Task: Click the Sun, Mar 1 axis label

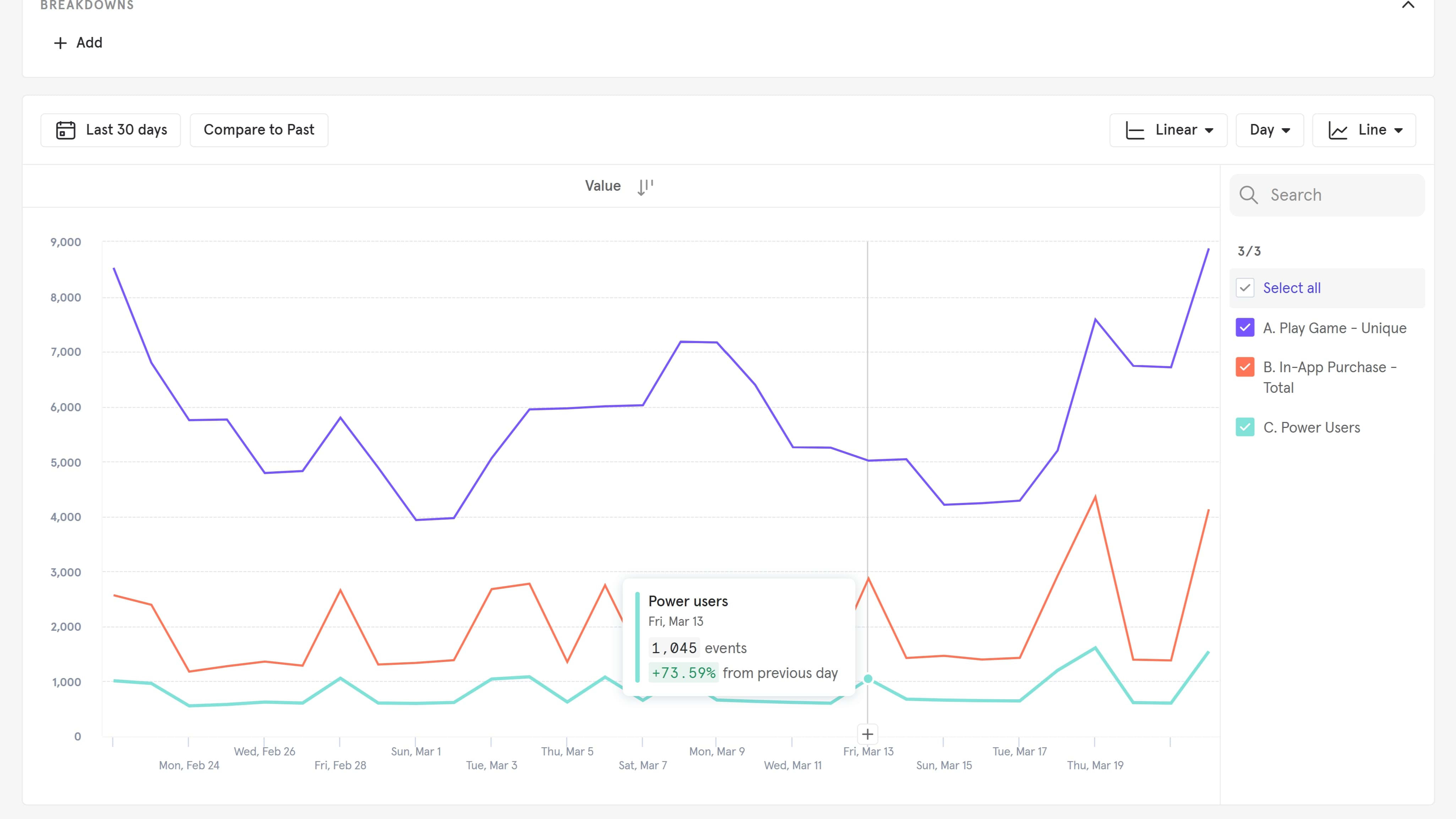Action: click(x=415, y=752)
